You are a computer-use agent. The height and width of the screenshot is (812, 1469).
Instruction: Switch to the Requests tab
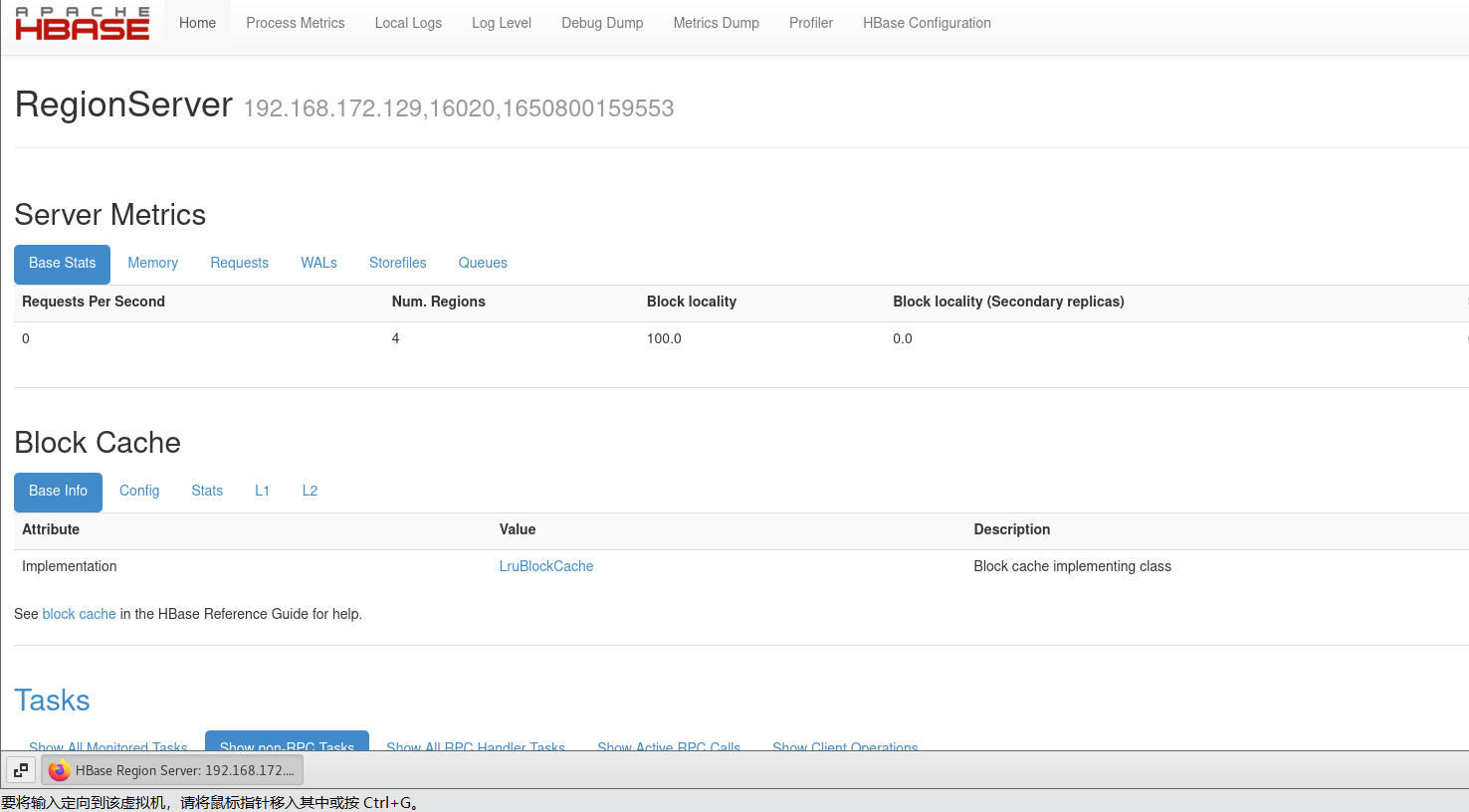click(239, 264)
